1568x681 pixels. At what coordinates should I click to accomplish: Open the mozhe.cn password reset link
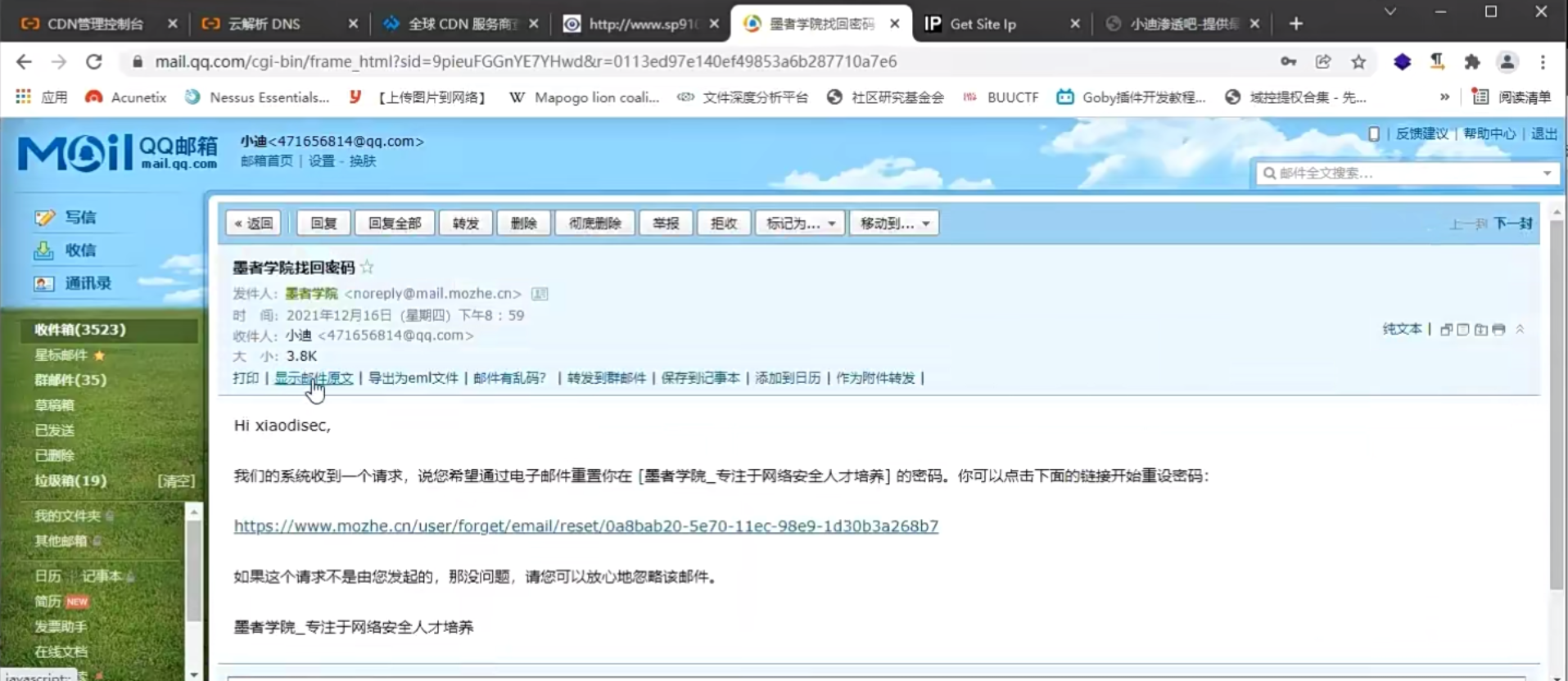(585, 526)
